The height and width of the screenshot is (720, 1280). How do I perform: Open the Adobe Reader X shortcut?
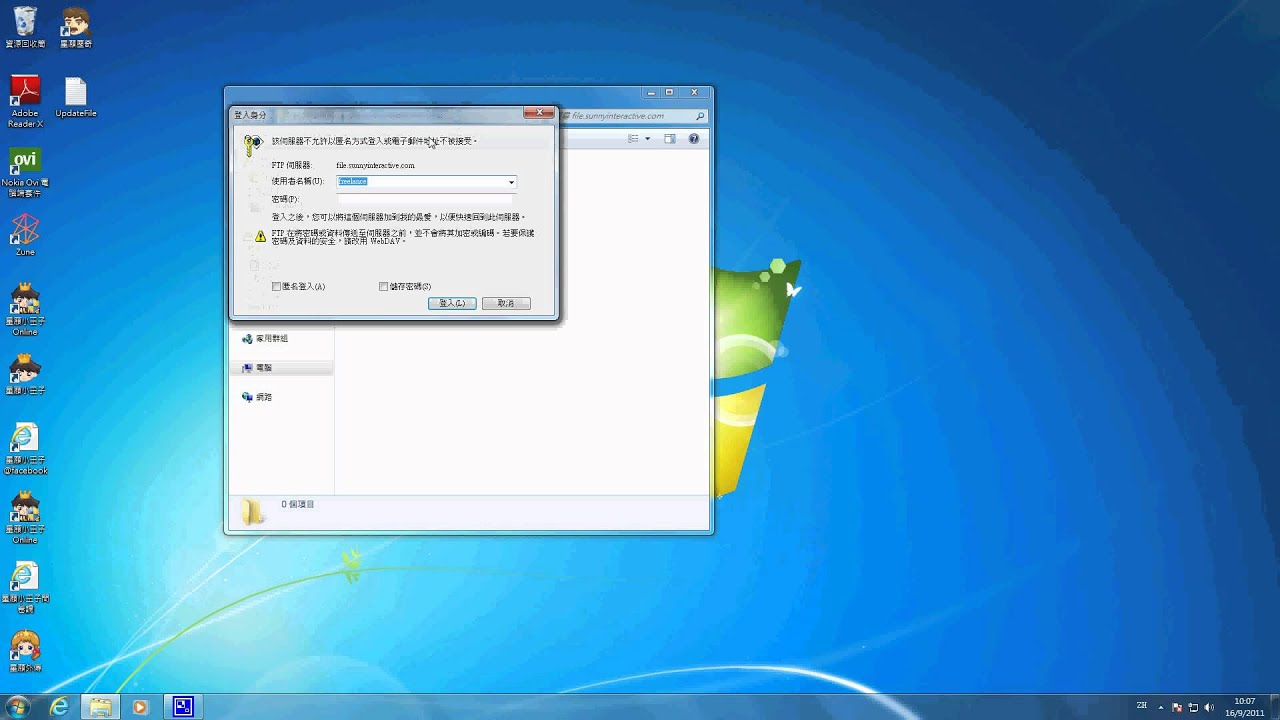point(25,102)
